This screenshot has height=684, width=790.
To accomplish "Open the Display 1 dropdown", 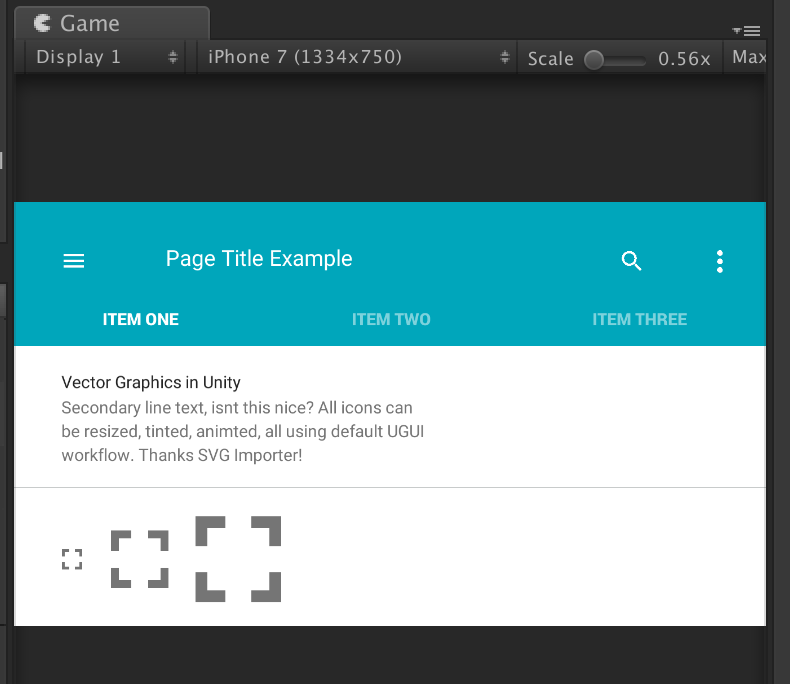I will 105,57.
